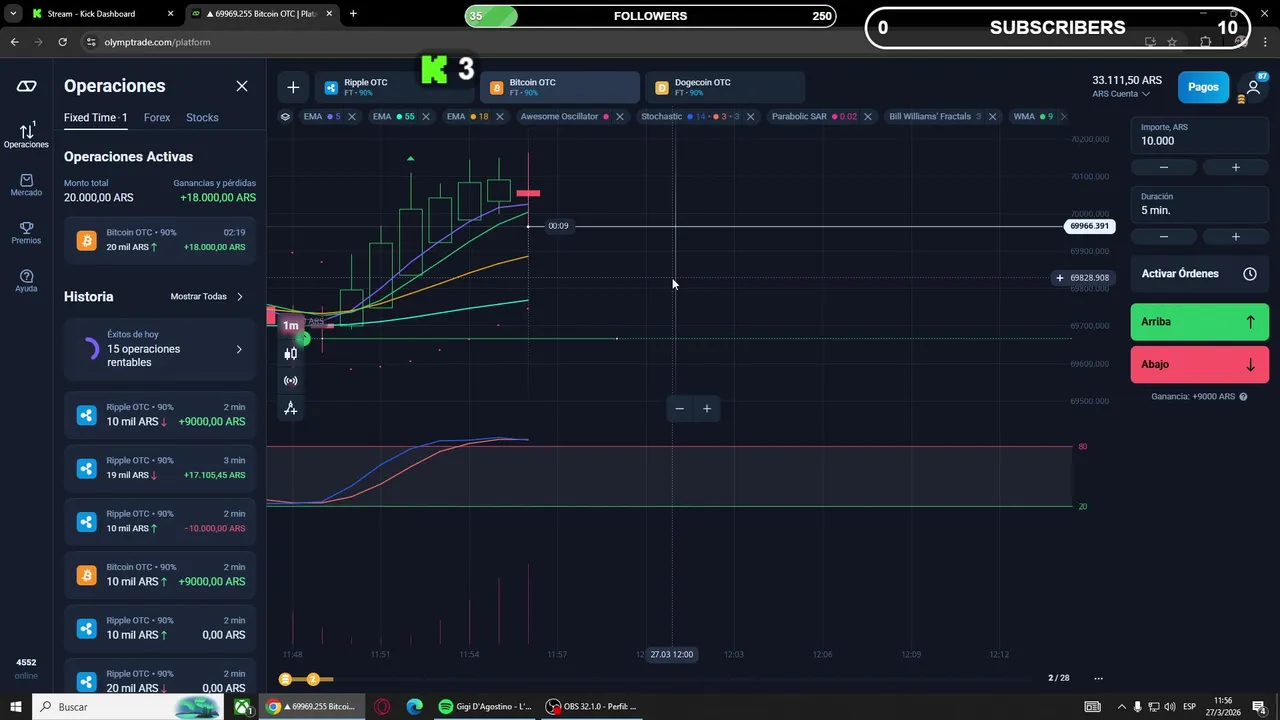The width and height of the screenshot is (1280, 720).
Task: Open Mostrar Todas history link
Action: pyautogui.click(x=207, y=297)
